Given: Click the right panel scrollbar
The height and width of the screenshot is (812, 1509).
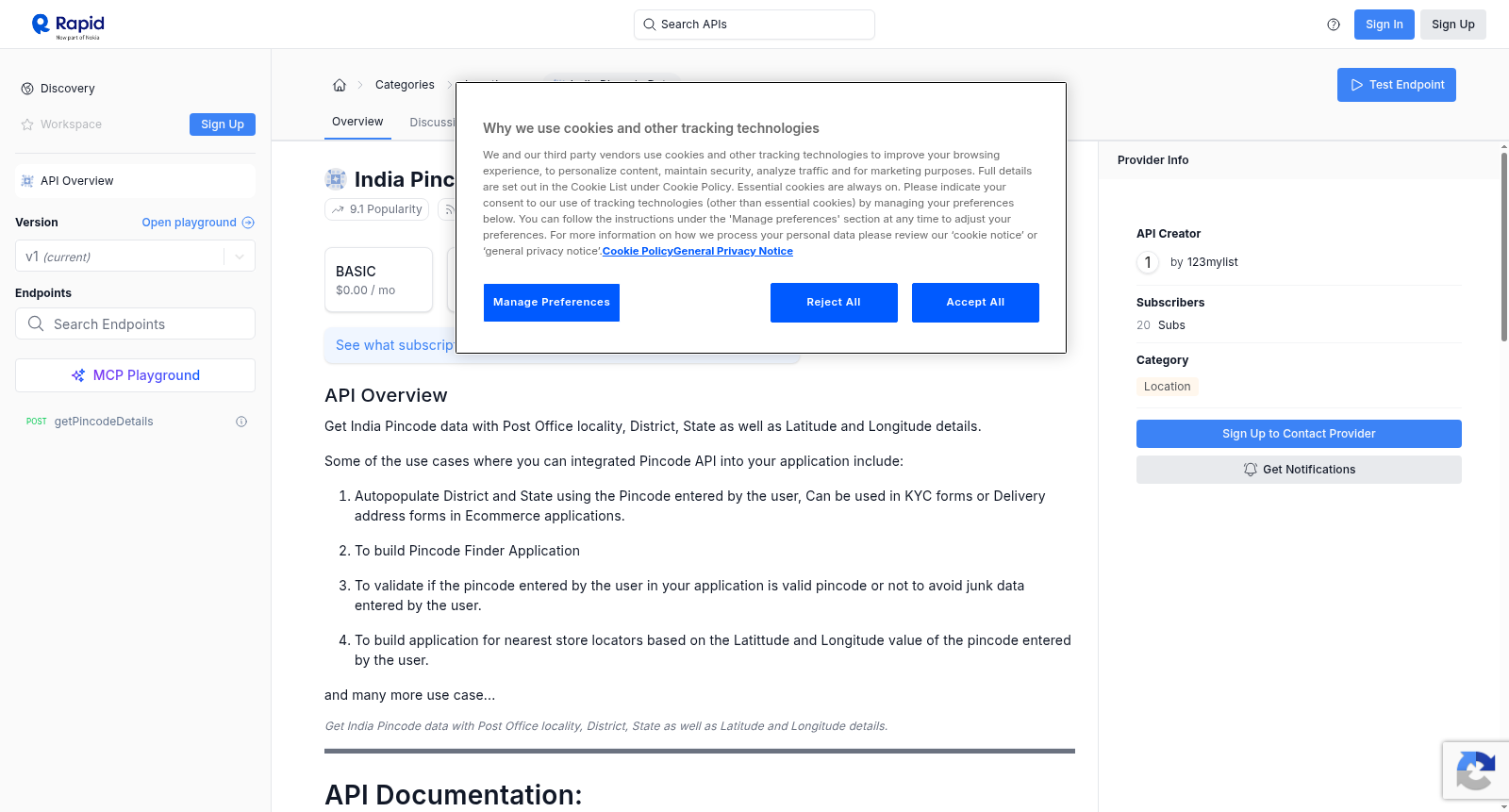Looking at the screenshot, I should 1504,247.
